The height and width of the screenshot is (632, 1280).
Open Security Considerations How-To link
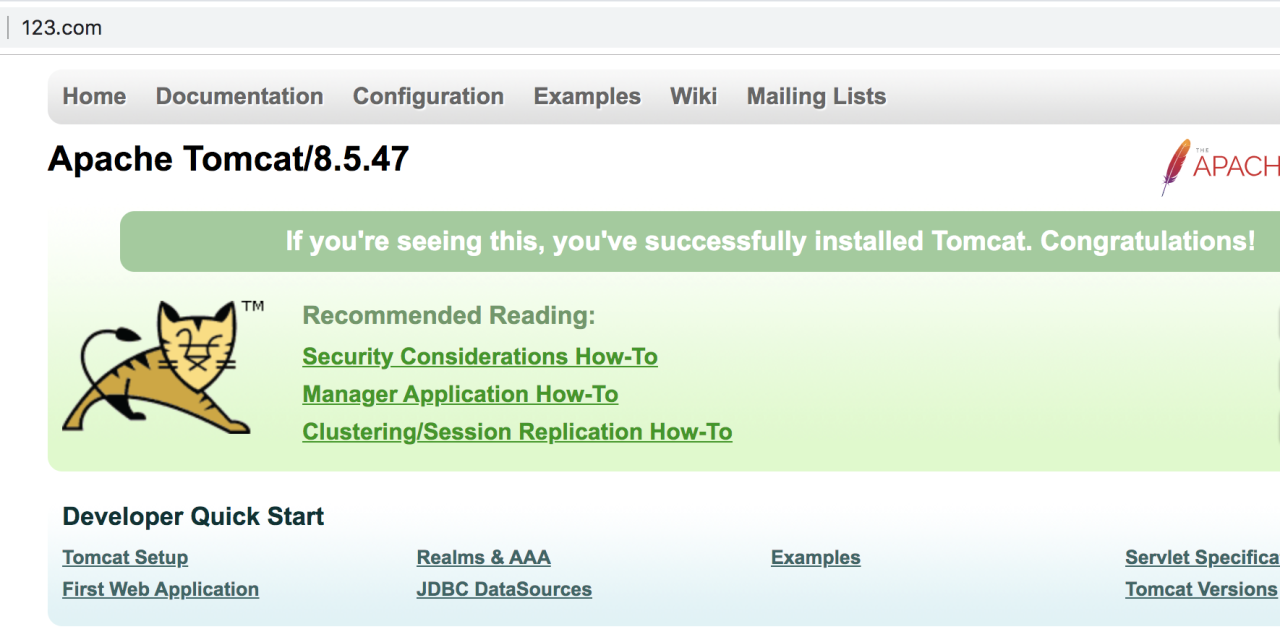(480, 357)
